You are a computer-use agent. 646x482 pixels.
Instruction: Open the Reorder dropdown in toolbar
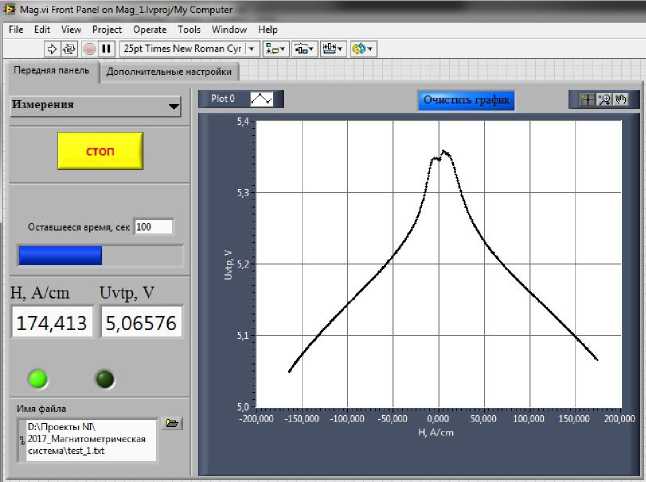click(363, 48)
